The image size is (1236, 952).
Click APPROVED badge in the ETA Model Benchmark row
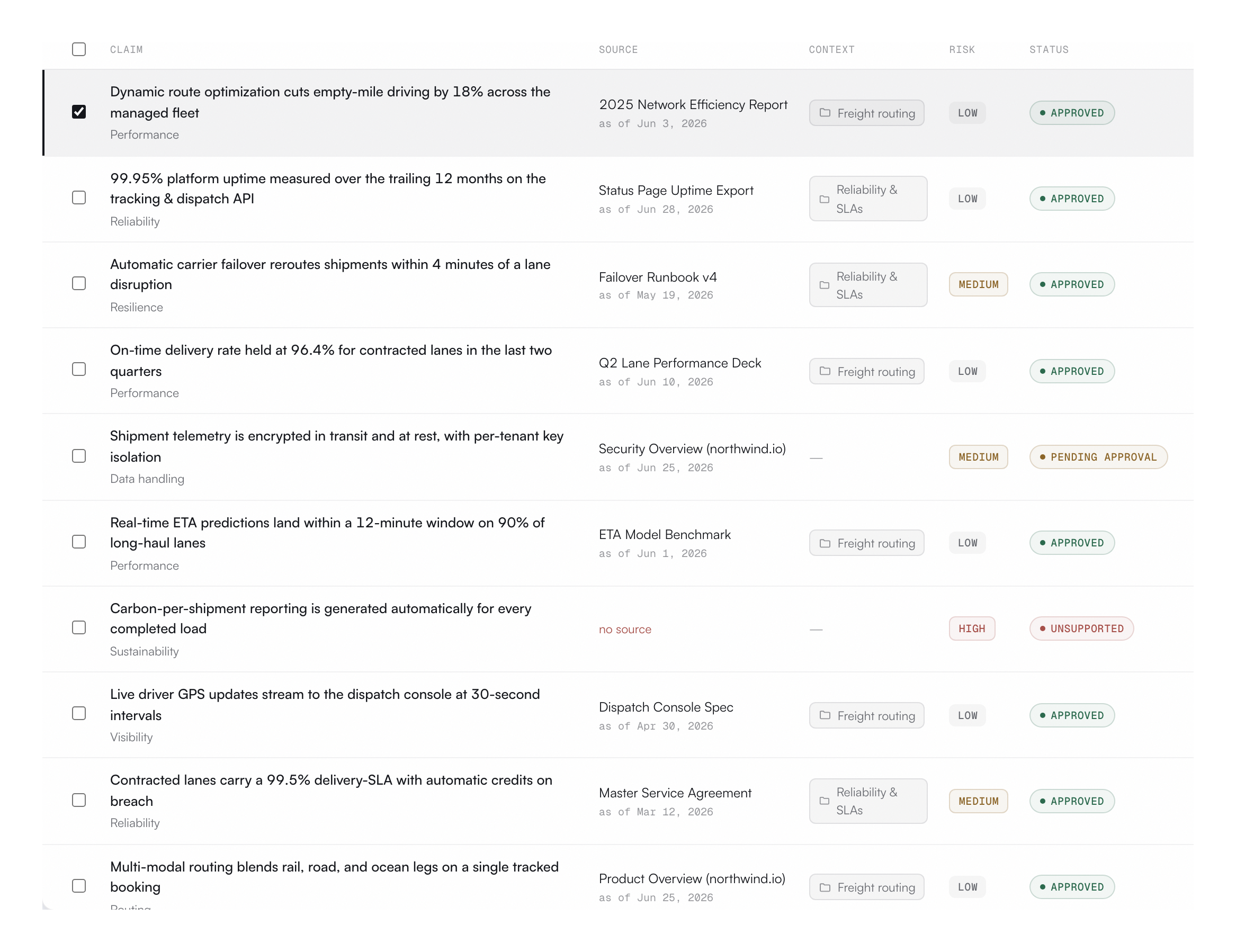pyautogui.click(x=1072, y=543)
